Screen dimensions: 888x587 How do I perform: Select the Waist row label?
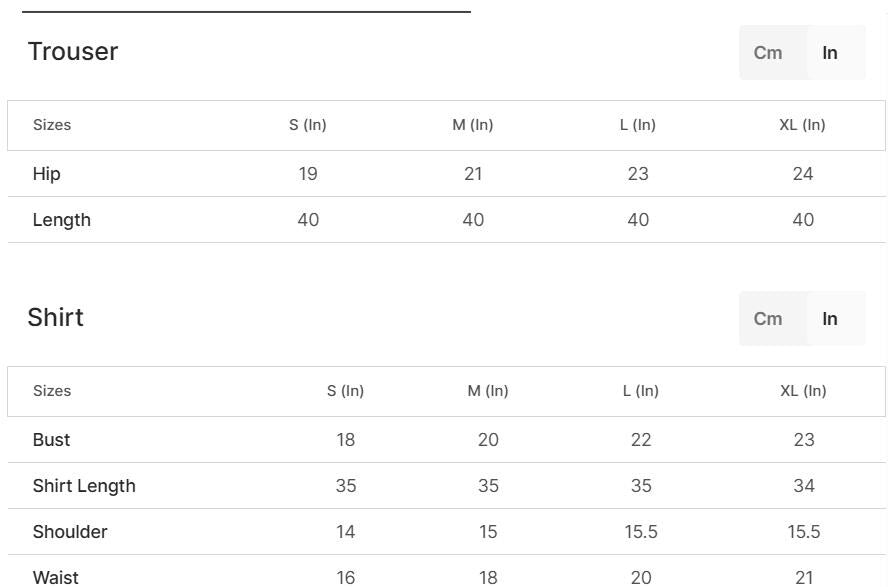click(56, 576)
